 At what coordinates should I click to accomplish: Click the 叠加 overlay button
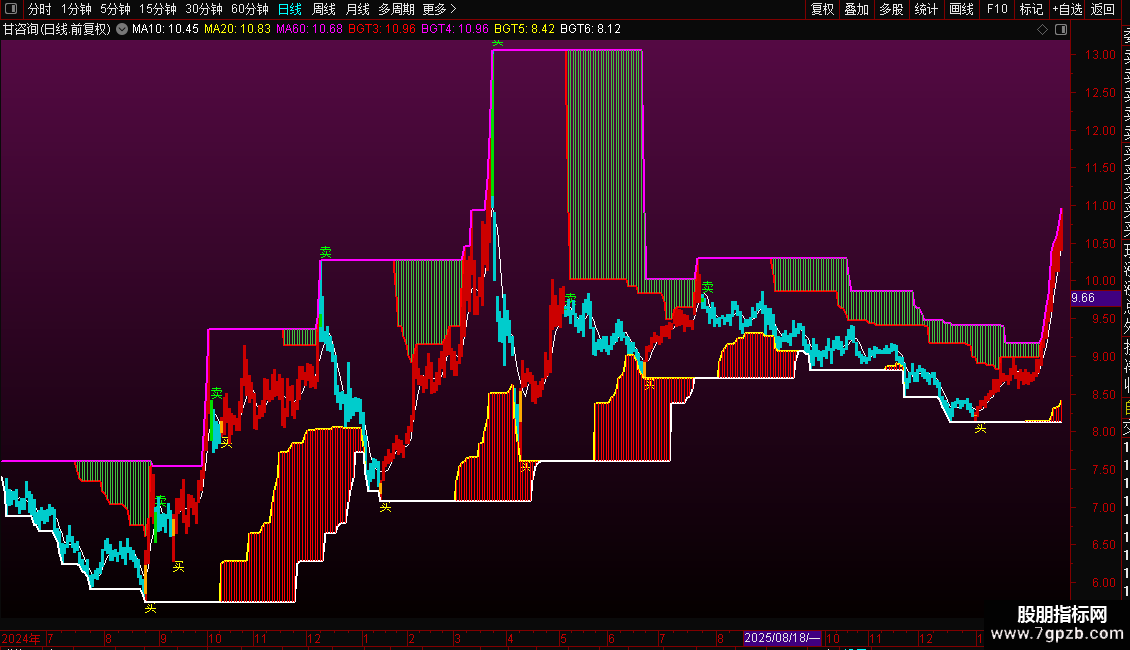[857, 9]
